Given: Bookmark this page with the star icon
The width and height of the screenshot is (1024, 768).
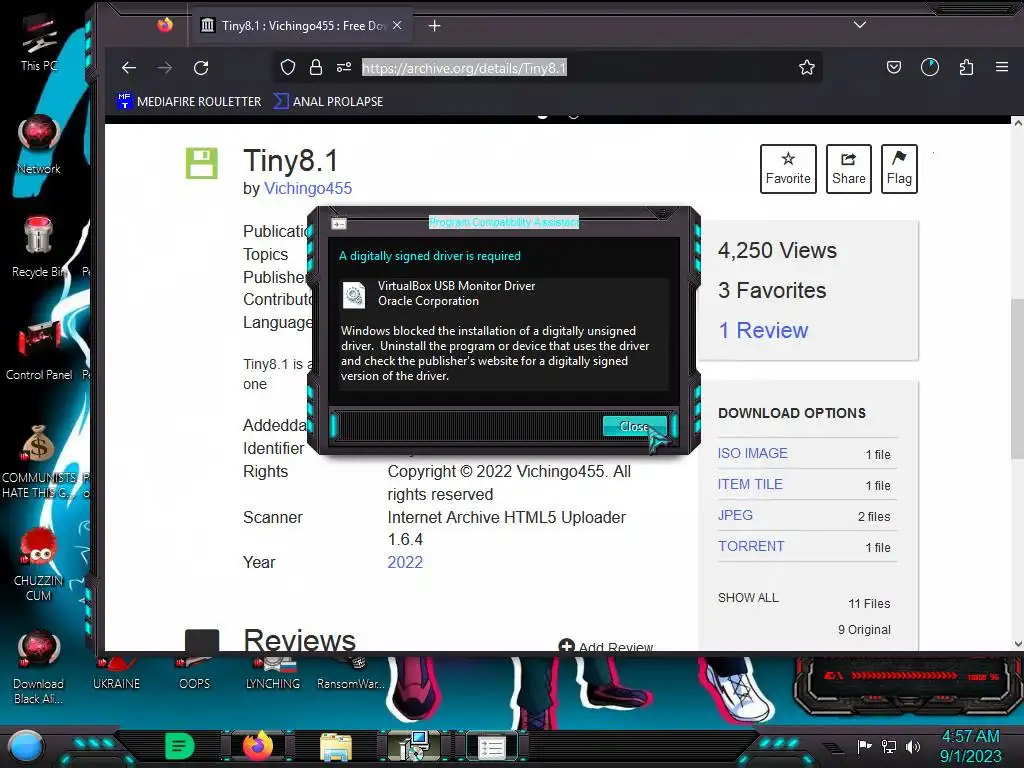Looking at the screenshot, I should click(807, 67).
